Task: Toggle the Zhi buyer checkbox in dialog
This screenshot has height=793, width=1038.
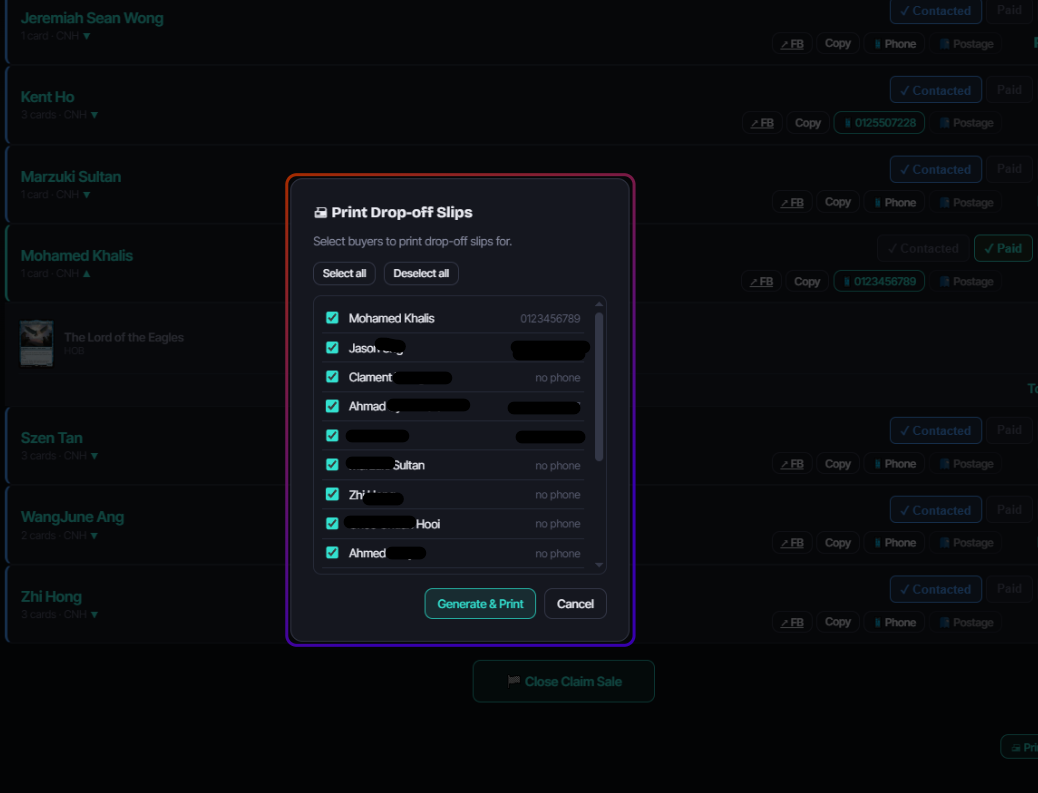Action: click(x=332, y=494)
